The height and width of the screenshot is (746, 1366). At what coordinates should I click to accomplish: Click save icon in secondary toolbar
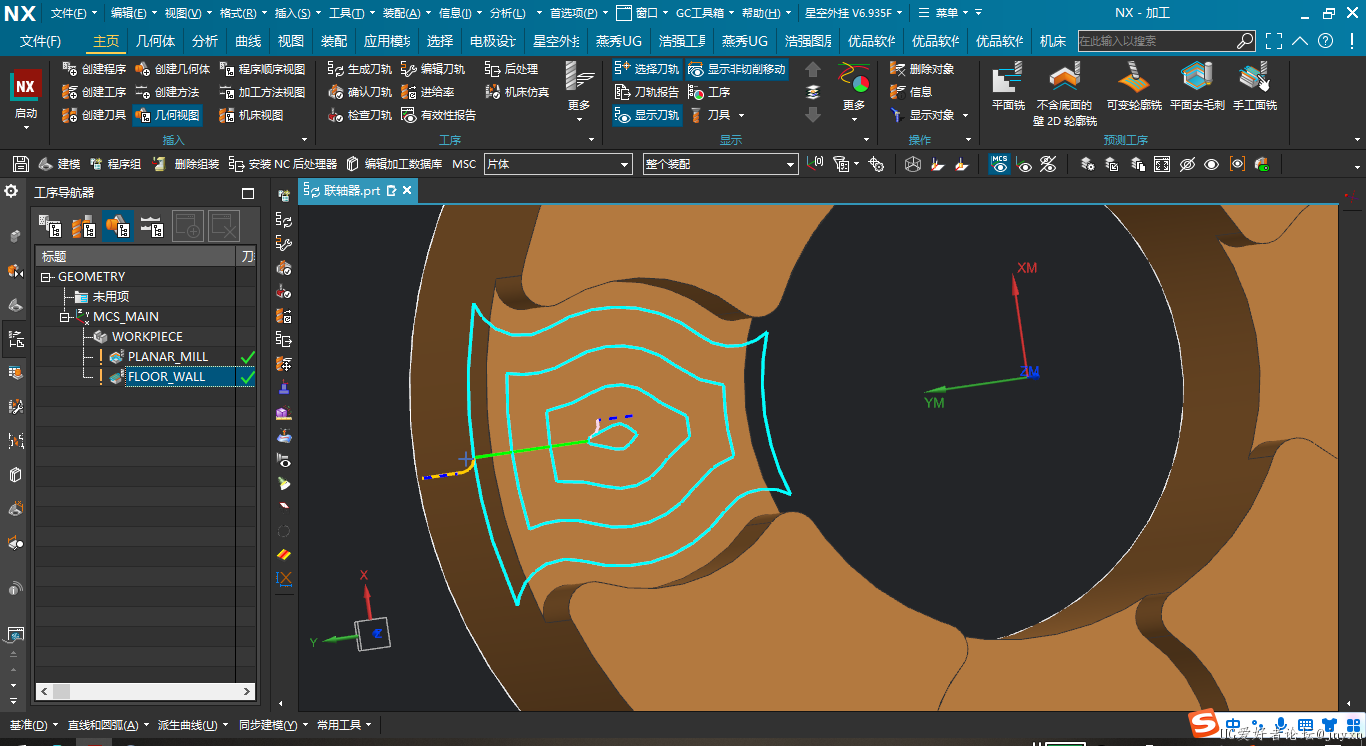point(21,164)
